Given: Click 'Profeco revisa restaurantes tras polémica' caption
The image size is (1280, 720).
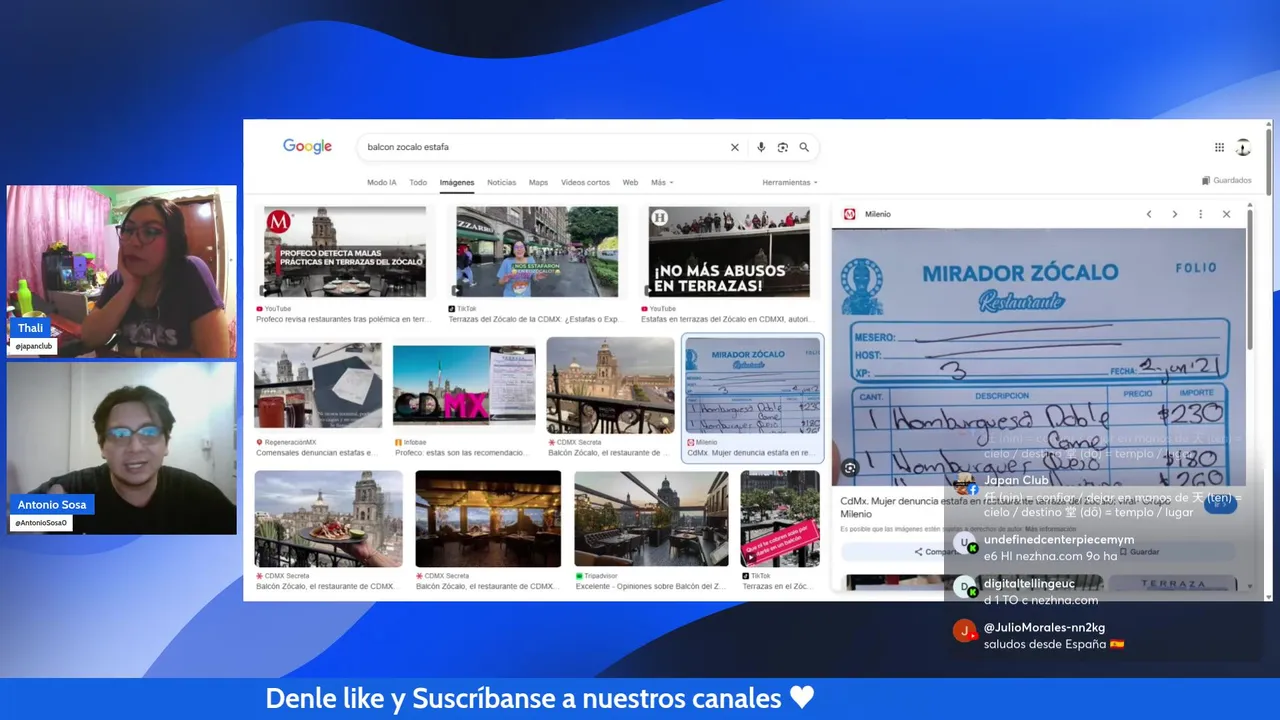Looking at the screenshot, I should (344, 319).
